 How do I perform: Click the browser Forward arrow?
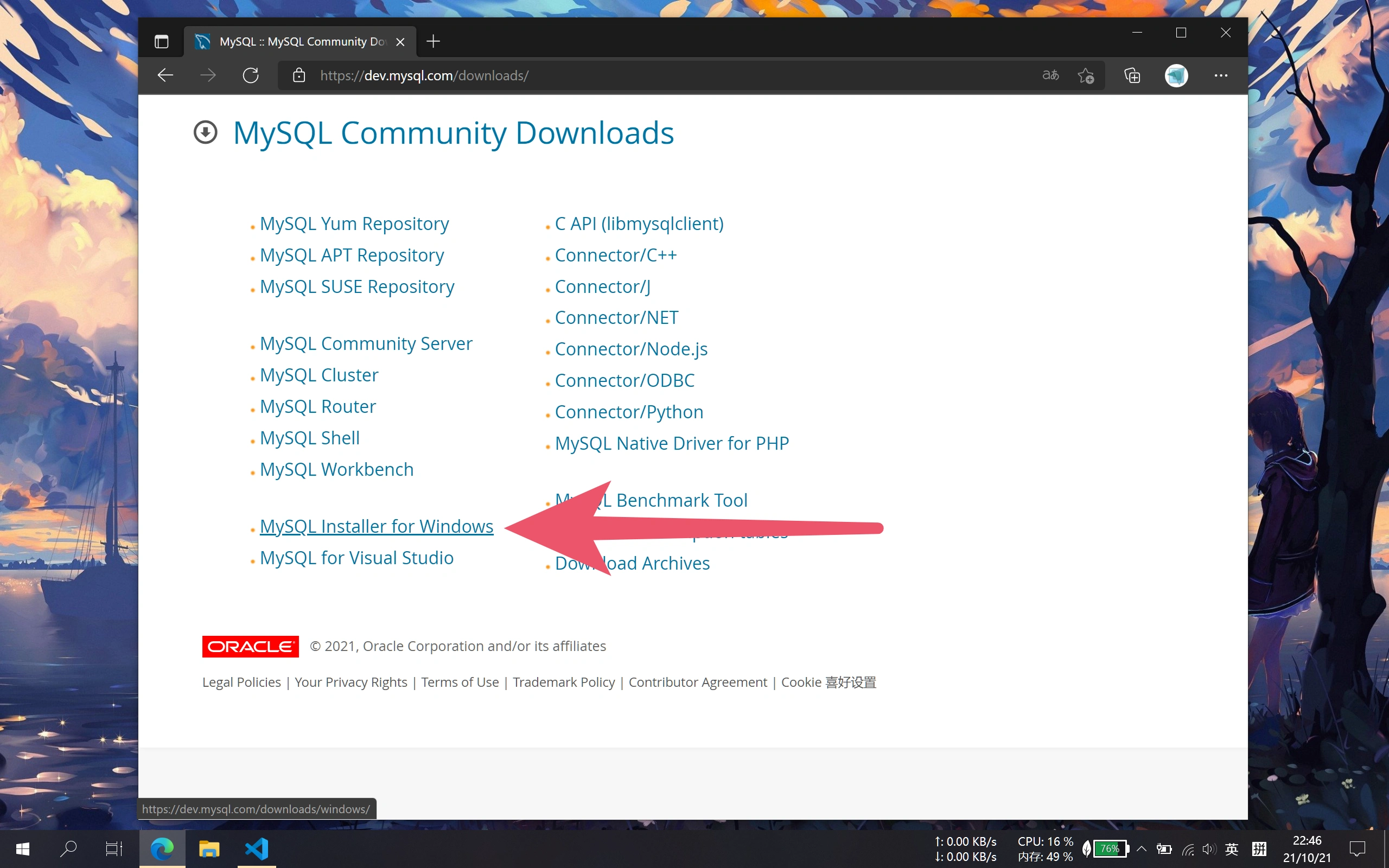[208, 75]
